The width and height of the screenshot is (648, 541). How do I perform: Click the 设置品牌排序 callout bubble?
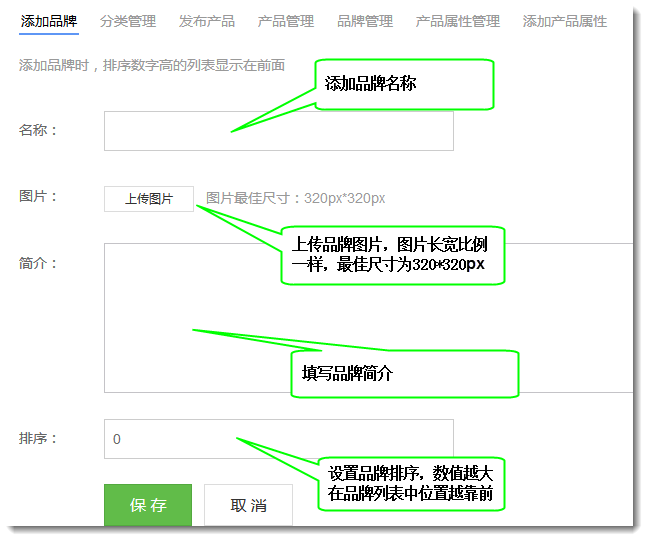411,484
